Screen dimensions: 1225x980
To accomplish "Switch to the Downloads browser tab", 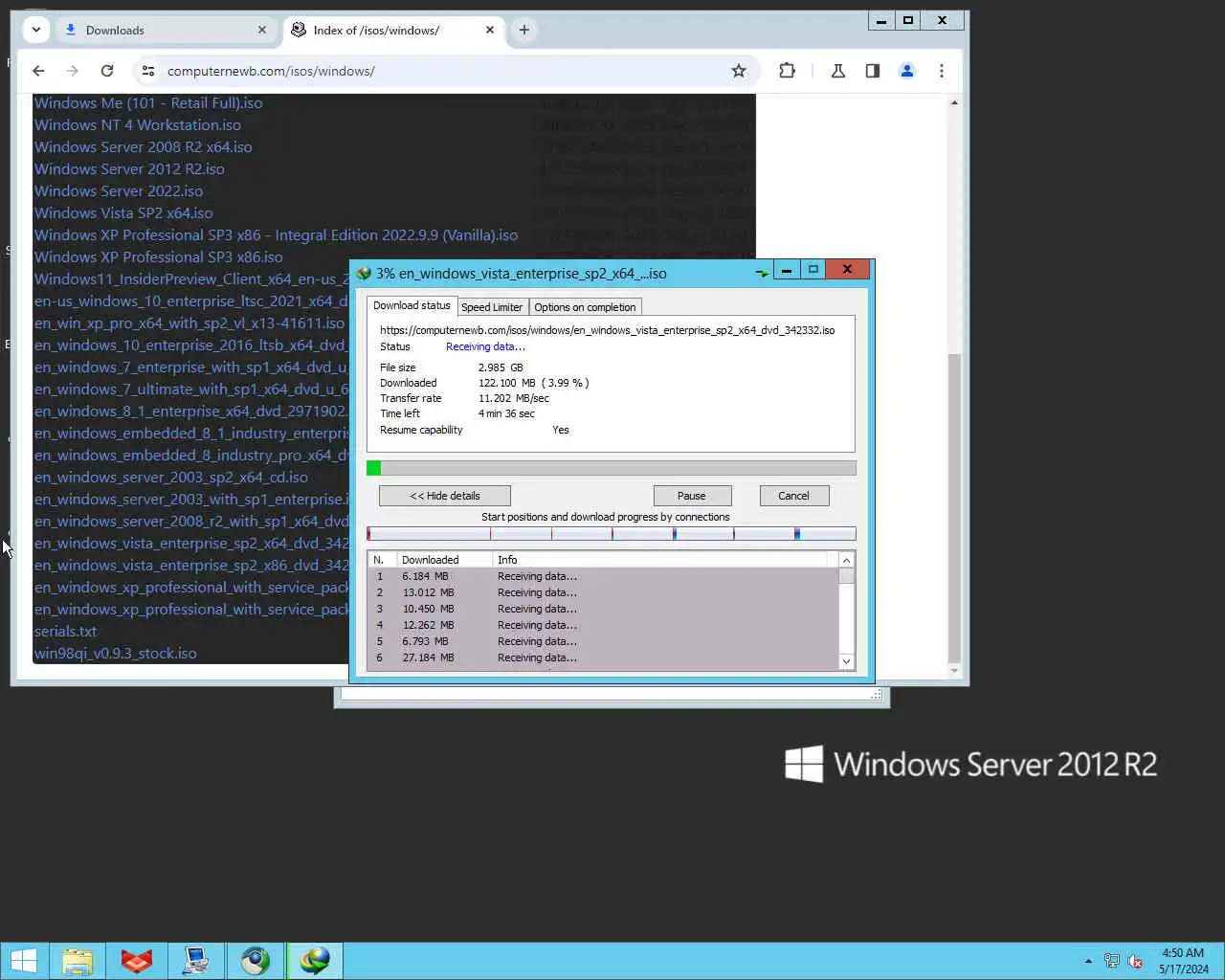I will click(x=166, y=30).
